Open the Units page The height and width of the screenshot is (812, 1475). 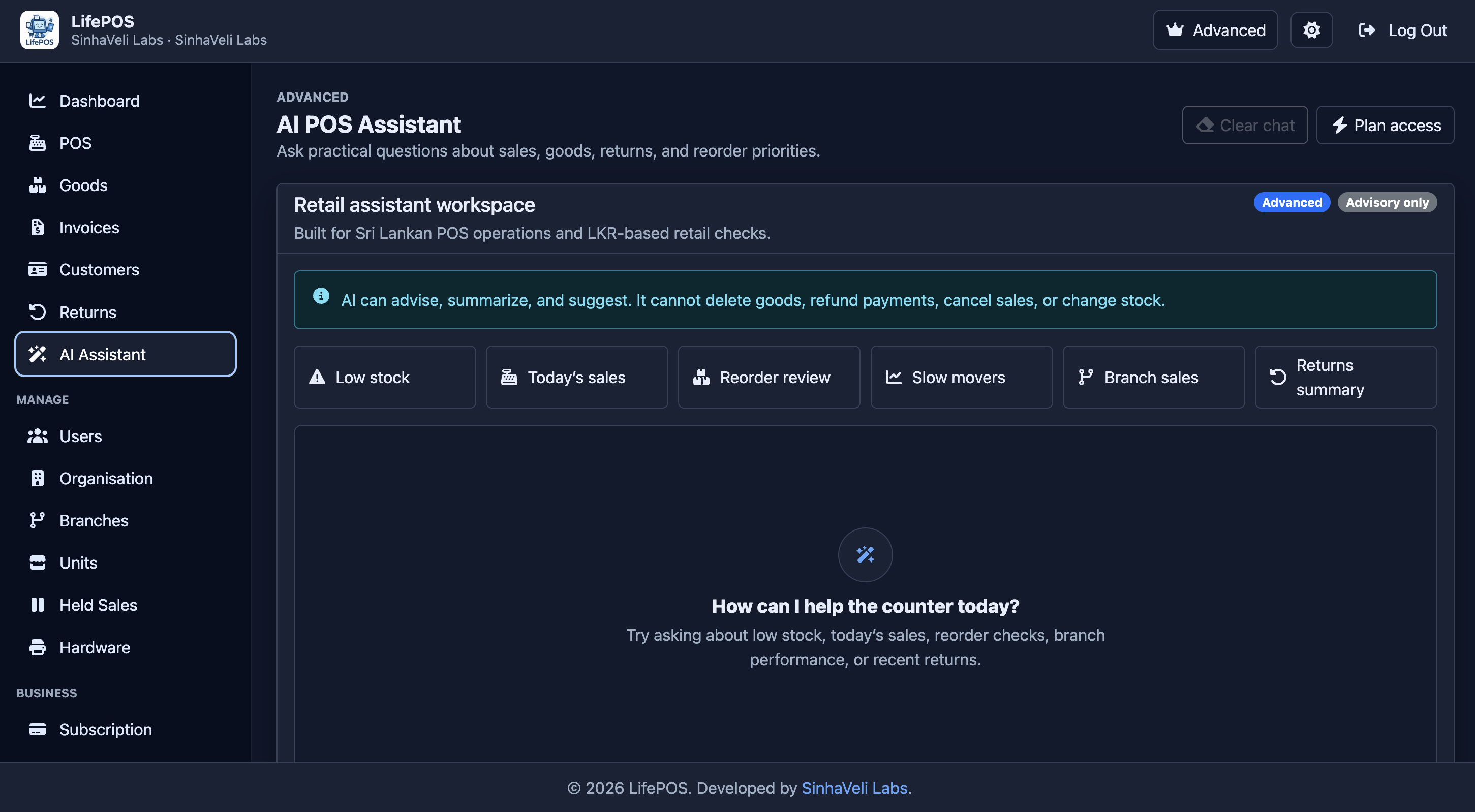[x=126, y=563]
